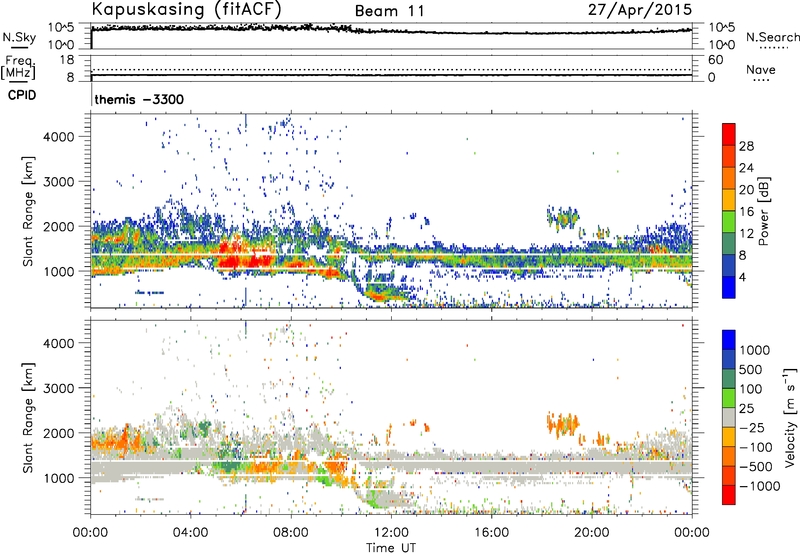This screenshot has height=554, width=800.
Task: Click the red bottom of velocity colorbar
Action: tap(729, 495)
